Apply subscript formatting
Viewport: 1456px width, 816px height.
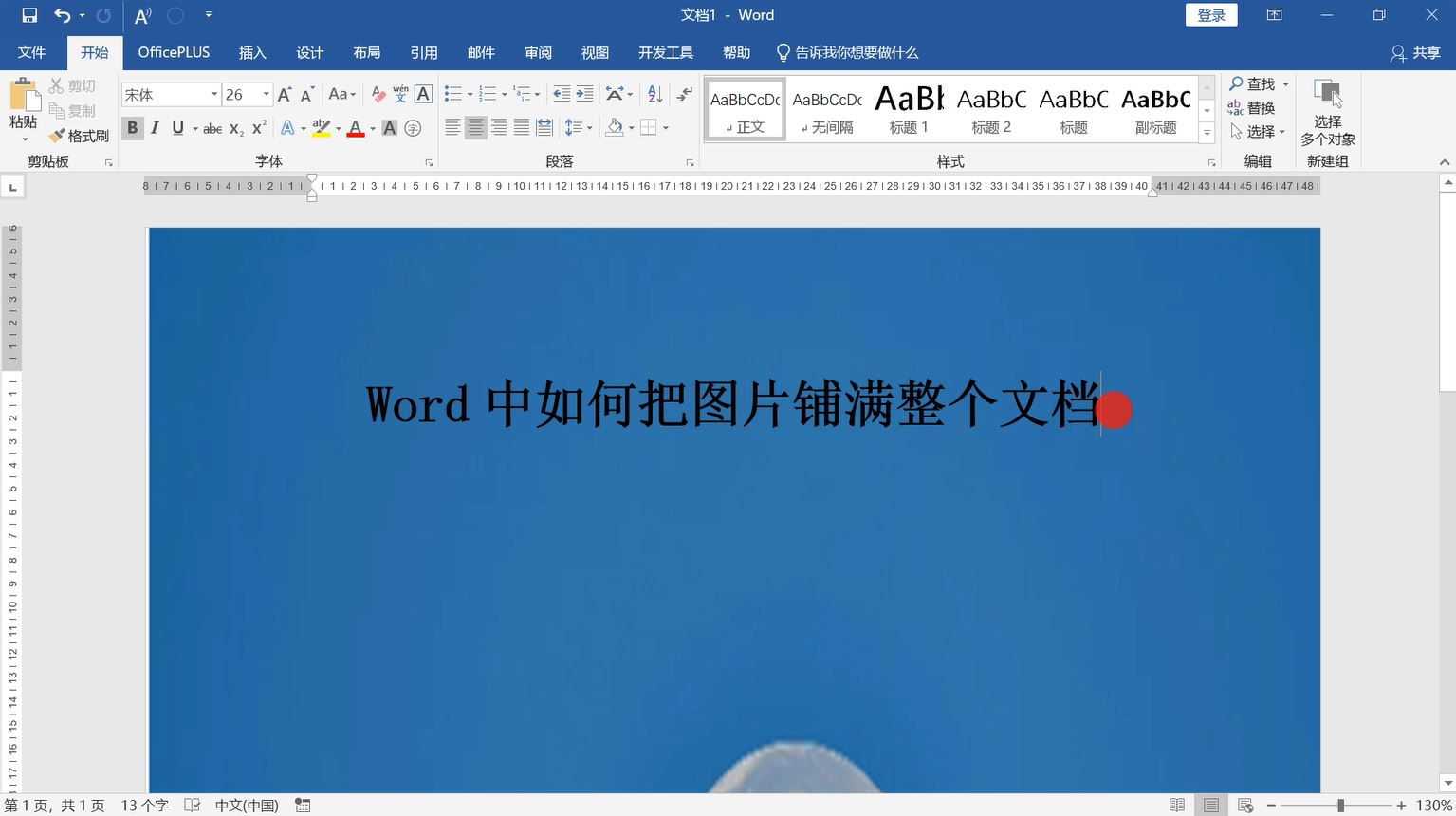pyautogui.click(x=237, y=128)
